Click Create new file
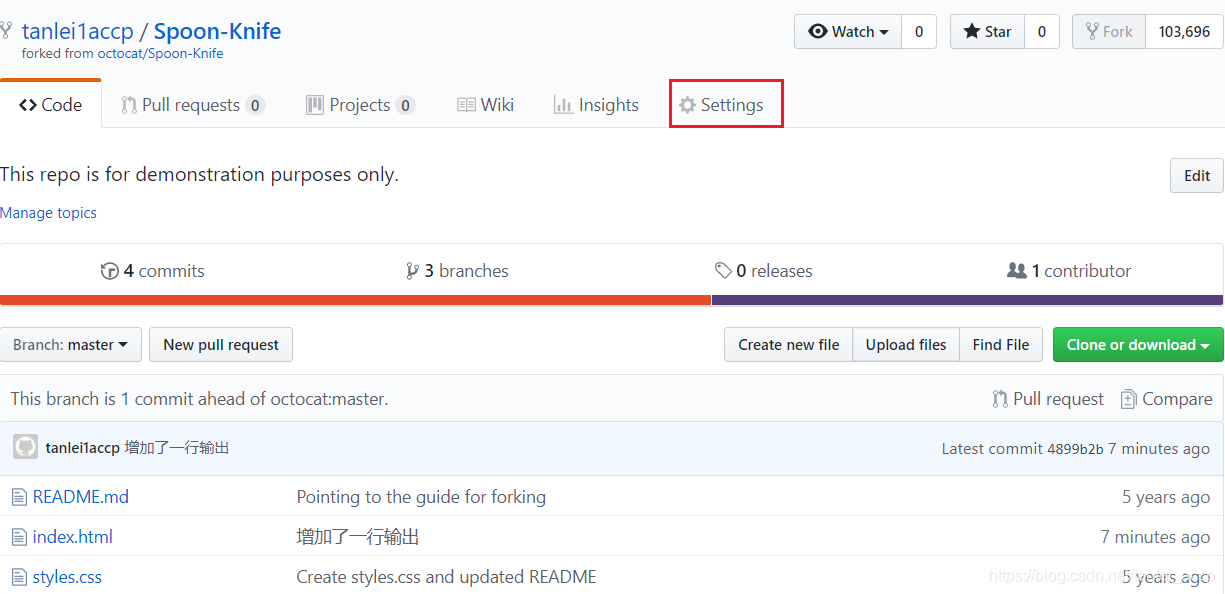The width and height of the screenshot is (1225, 594). click(x=788, y=345)
